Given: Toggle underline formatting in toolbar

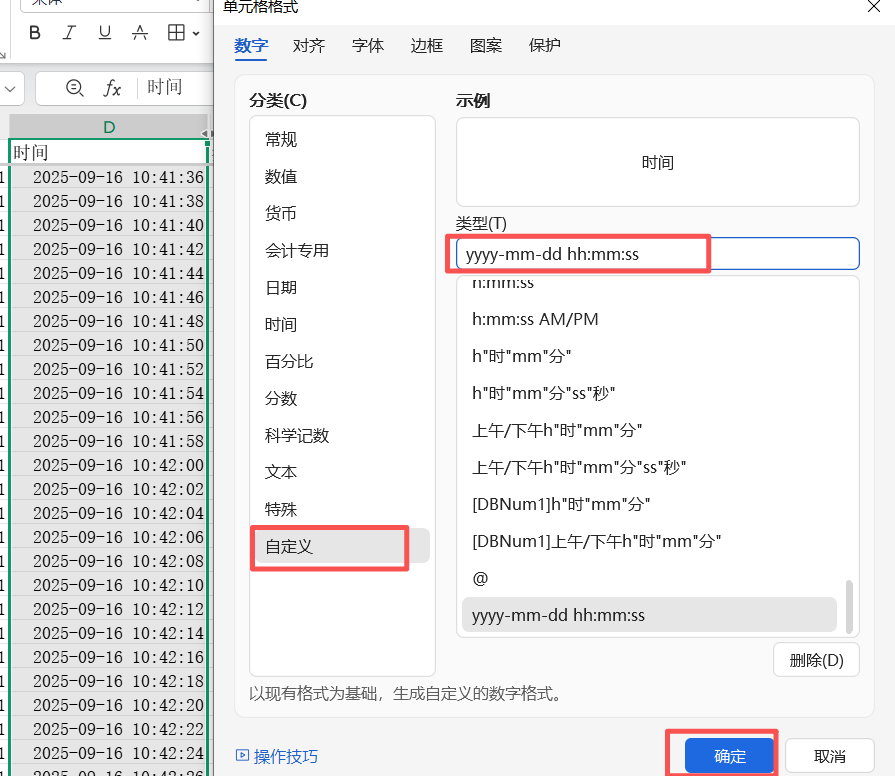Looking at the screenshot, I should pyautogui.click(x=104, y=33).
